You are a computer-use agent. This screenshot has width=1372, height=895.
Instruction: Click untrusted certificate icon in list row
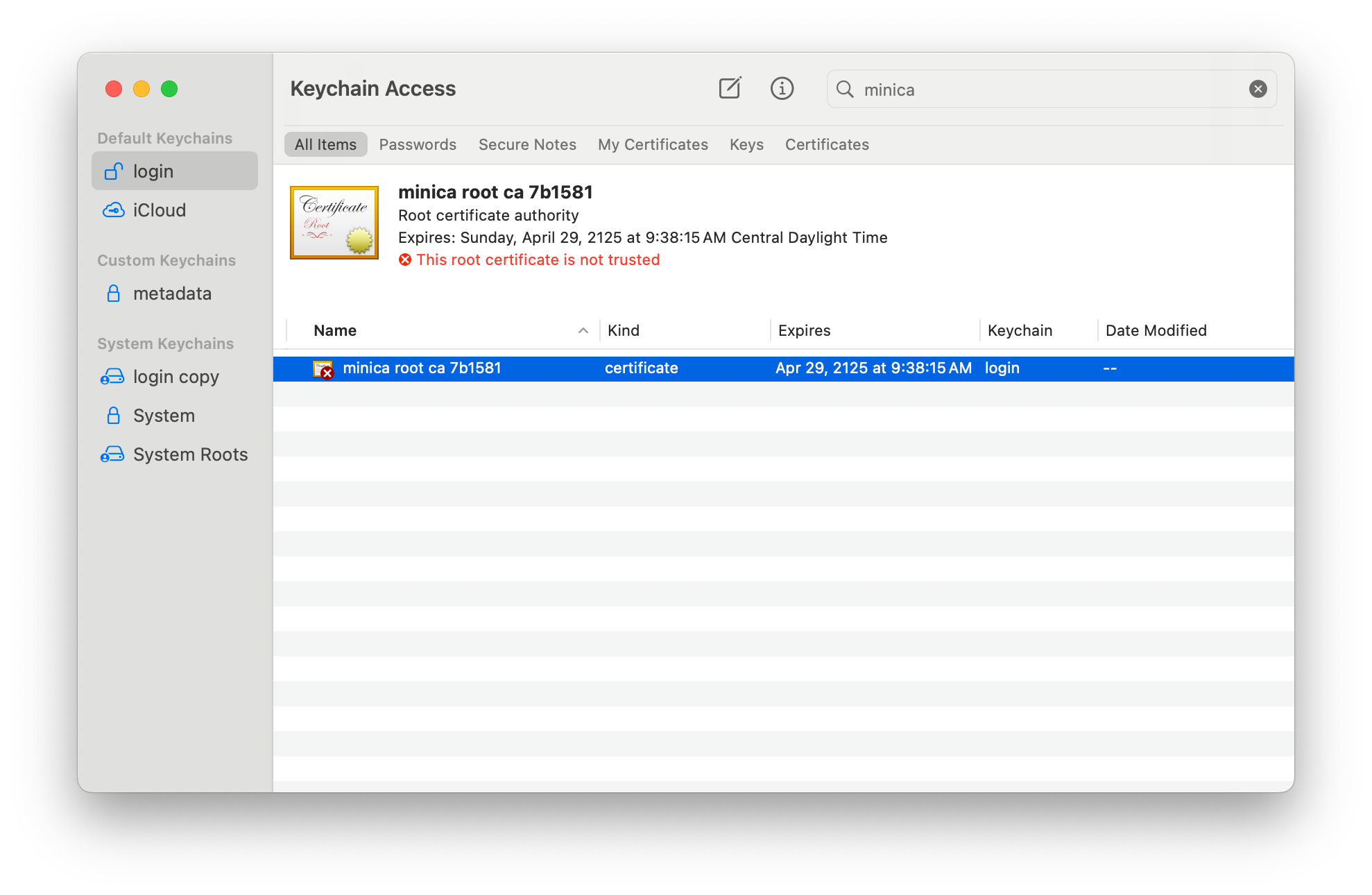pyautogui.click(x=323, y=369)
